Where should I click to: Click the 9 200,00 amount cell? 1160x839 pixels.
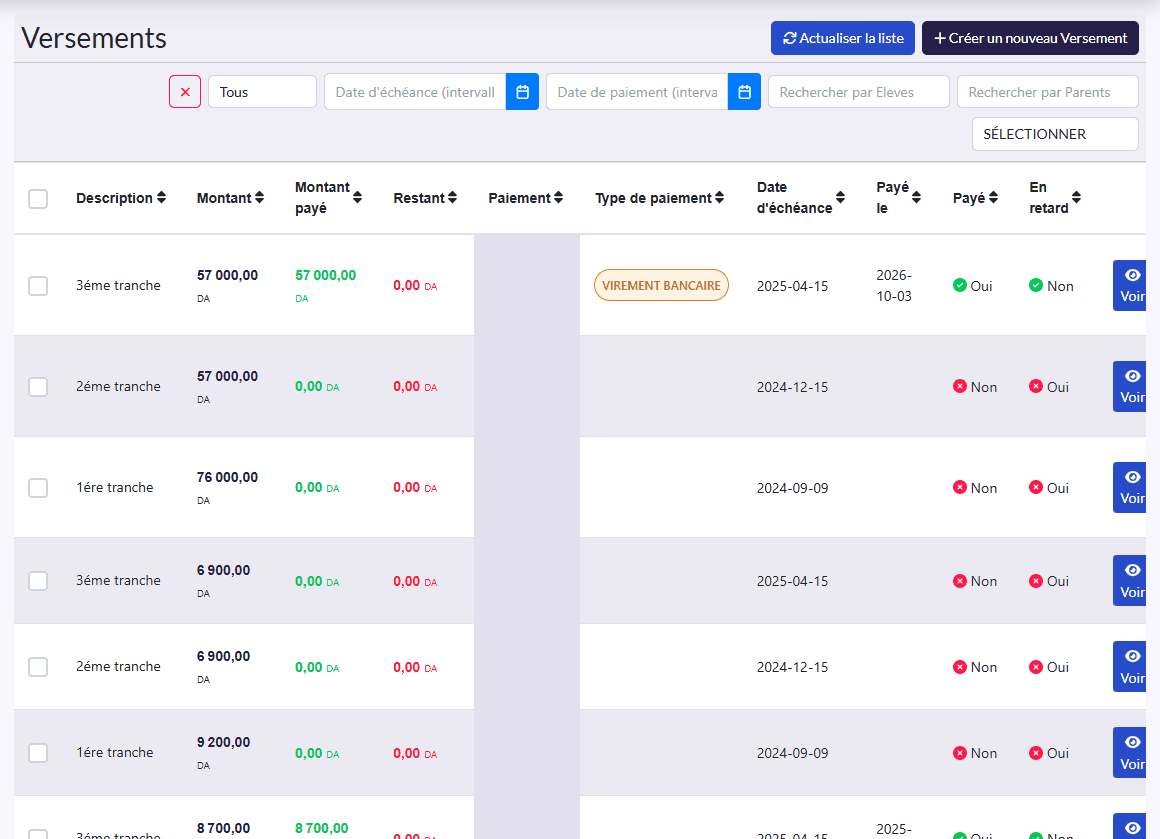pyautogui.click(x=223, y=742)
